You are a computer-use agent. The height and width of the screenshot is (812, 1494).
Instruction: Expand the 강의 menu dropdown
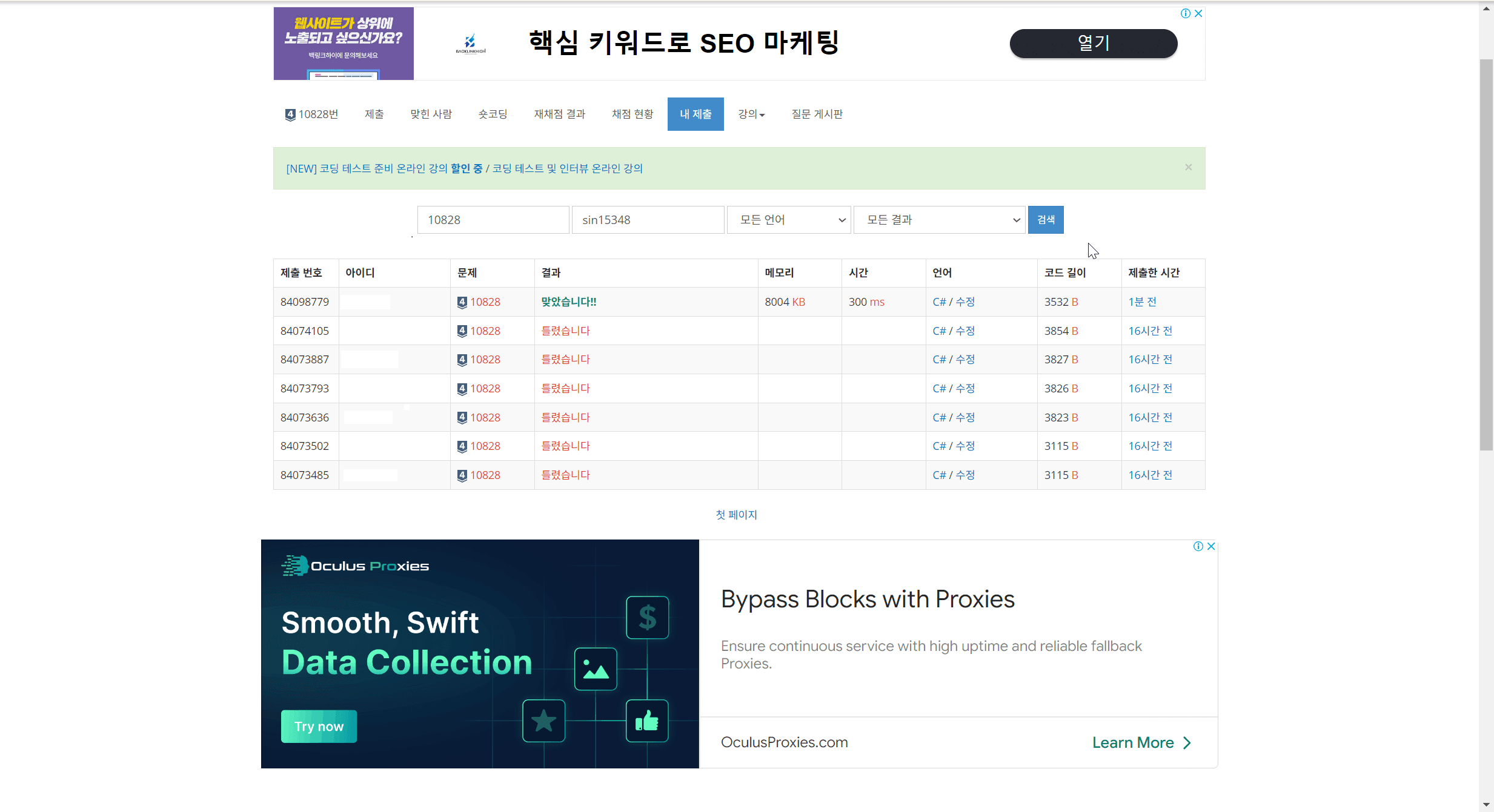[x=751, y=114]
